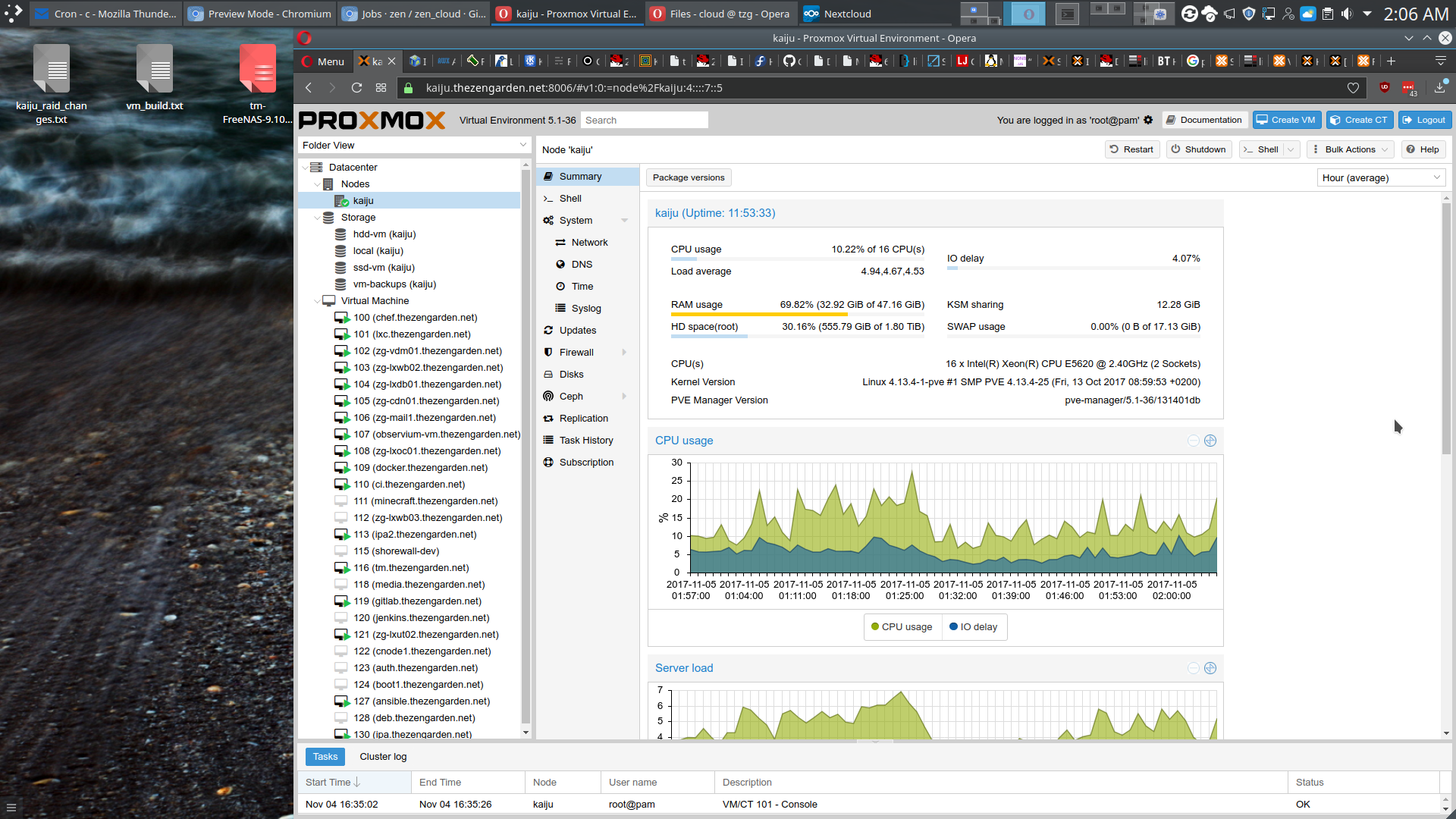
Task: Switch to the Cluster log tab
Action: [383, 757]
